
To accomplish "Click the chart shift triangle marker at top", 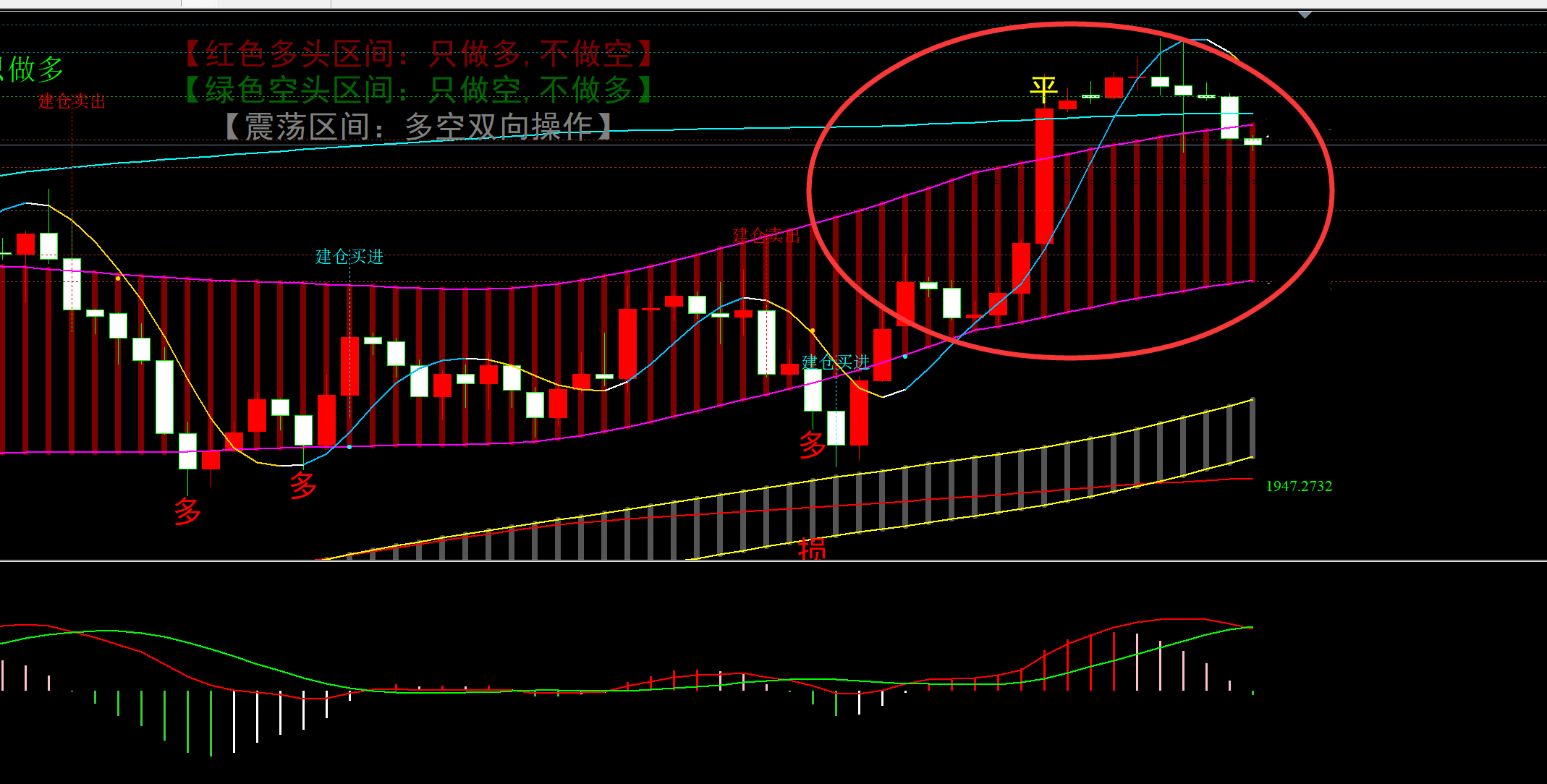I will [x=1305, y=14].
